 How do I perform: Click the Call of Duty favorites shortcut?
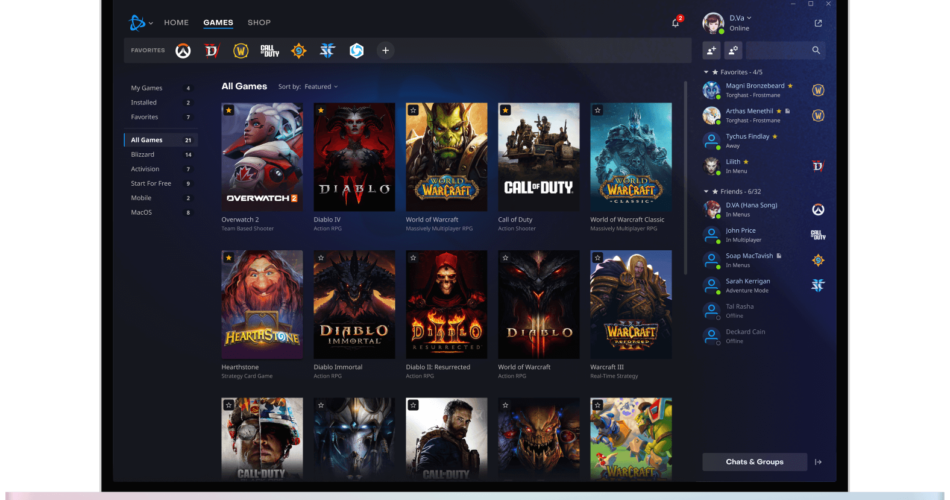click(269, 50)
